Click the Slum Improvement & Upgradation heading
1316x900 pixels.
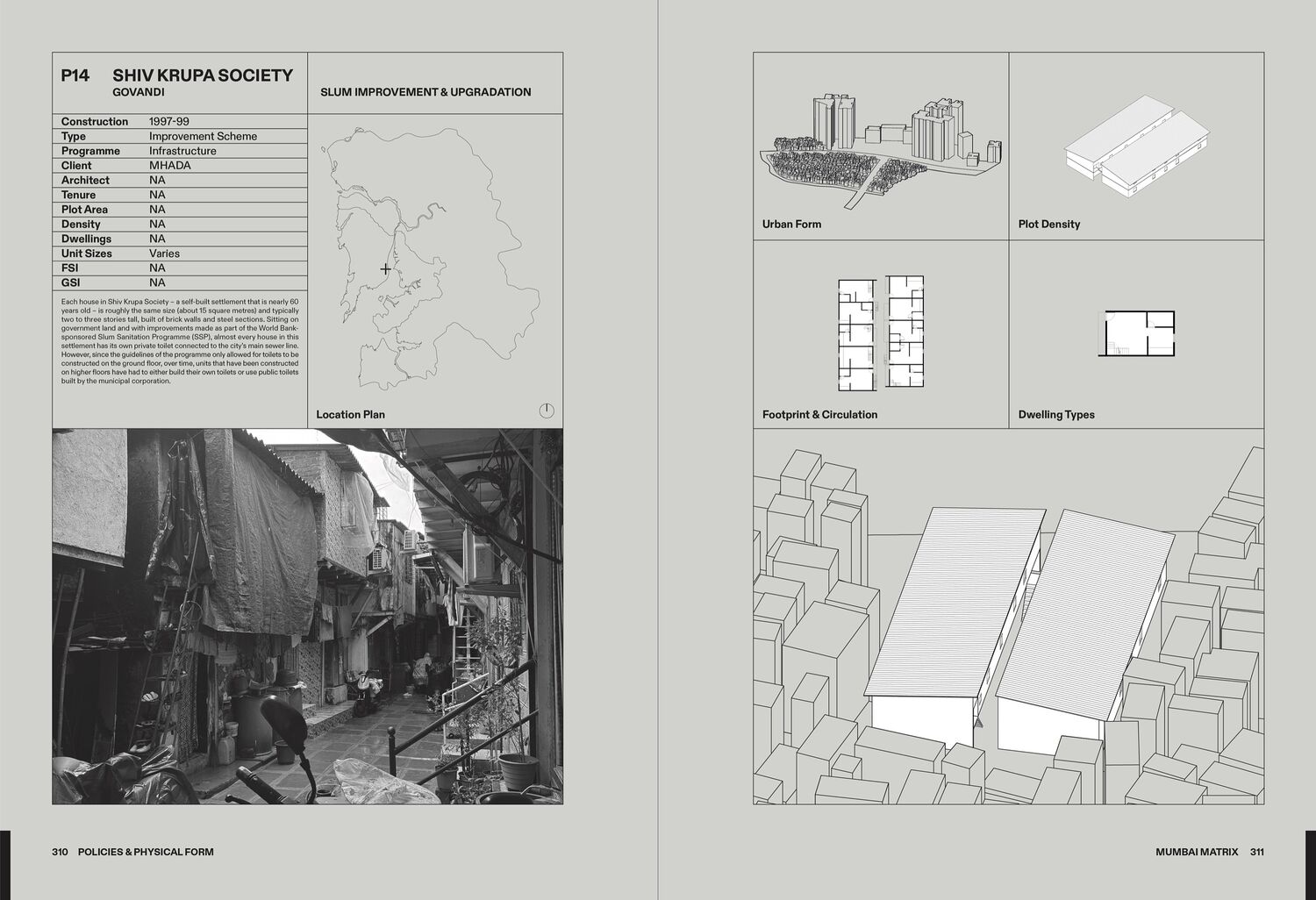click(x=426, y=92)
